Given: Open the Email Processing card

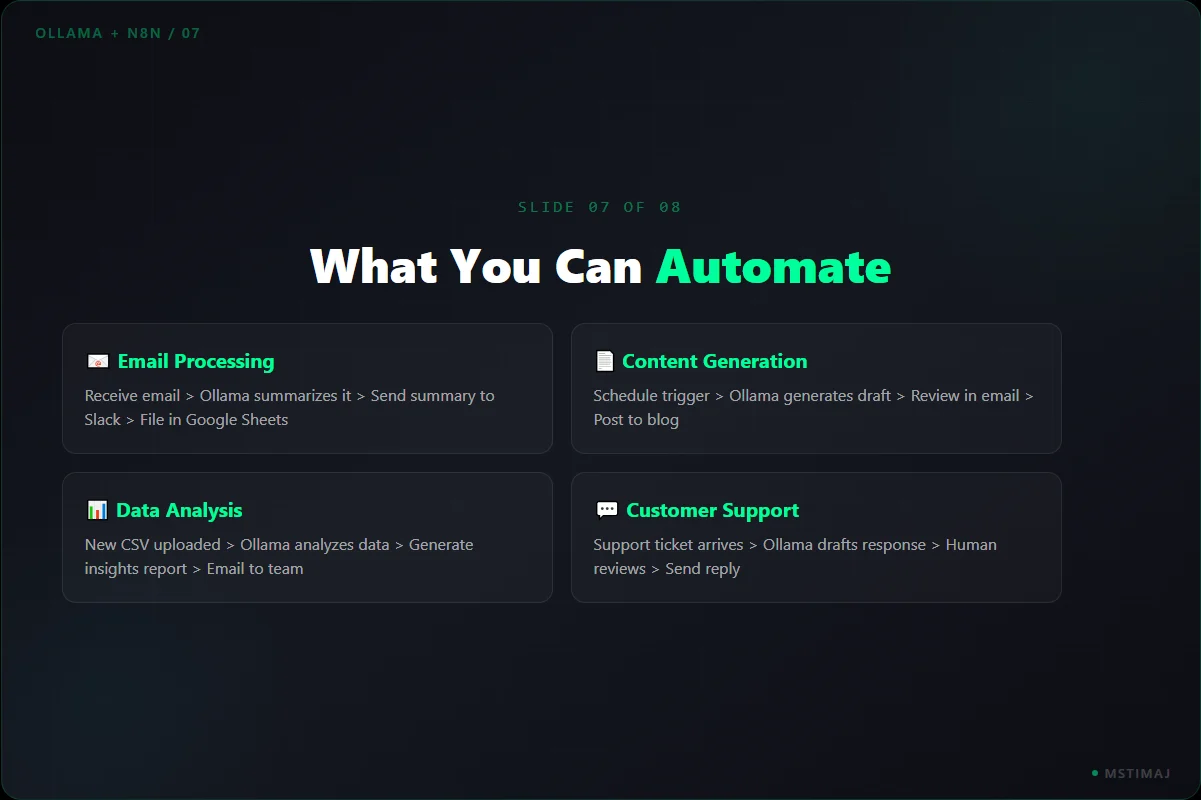Looking at the screenshot, I should [307, 388].
